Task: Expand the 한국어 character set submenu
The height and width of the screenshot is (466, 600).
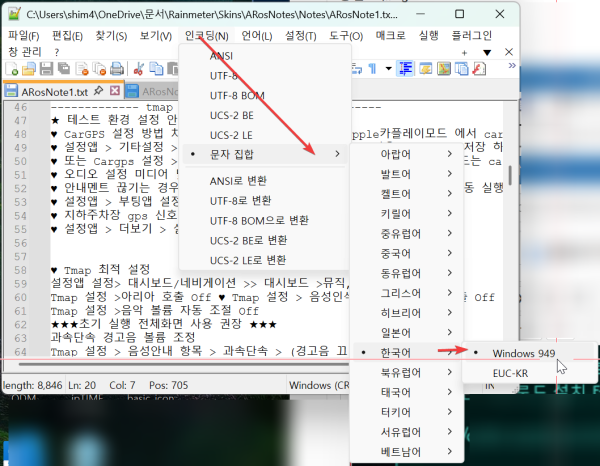Action: [x=406, y=352]
